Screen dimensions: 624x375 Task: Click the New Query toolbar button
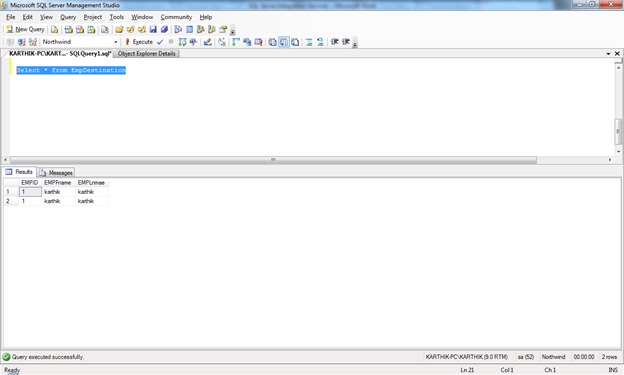(25, 29)
